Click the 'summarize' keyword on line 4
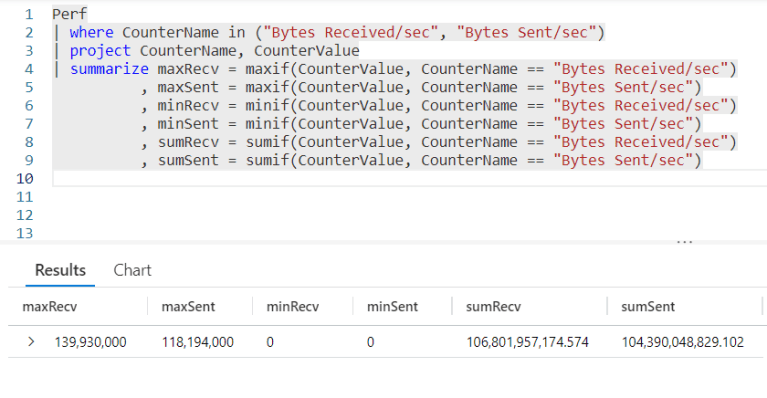Image resolution: width=767 pixels, height=398 pixels. (109, 69)
